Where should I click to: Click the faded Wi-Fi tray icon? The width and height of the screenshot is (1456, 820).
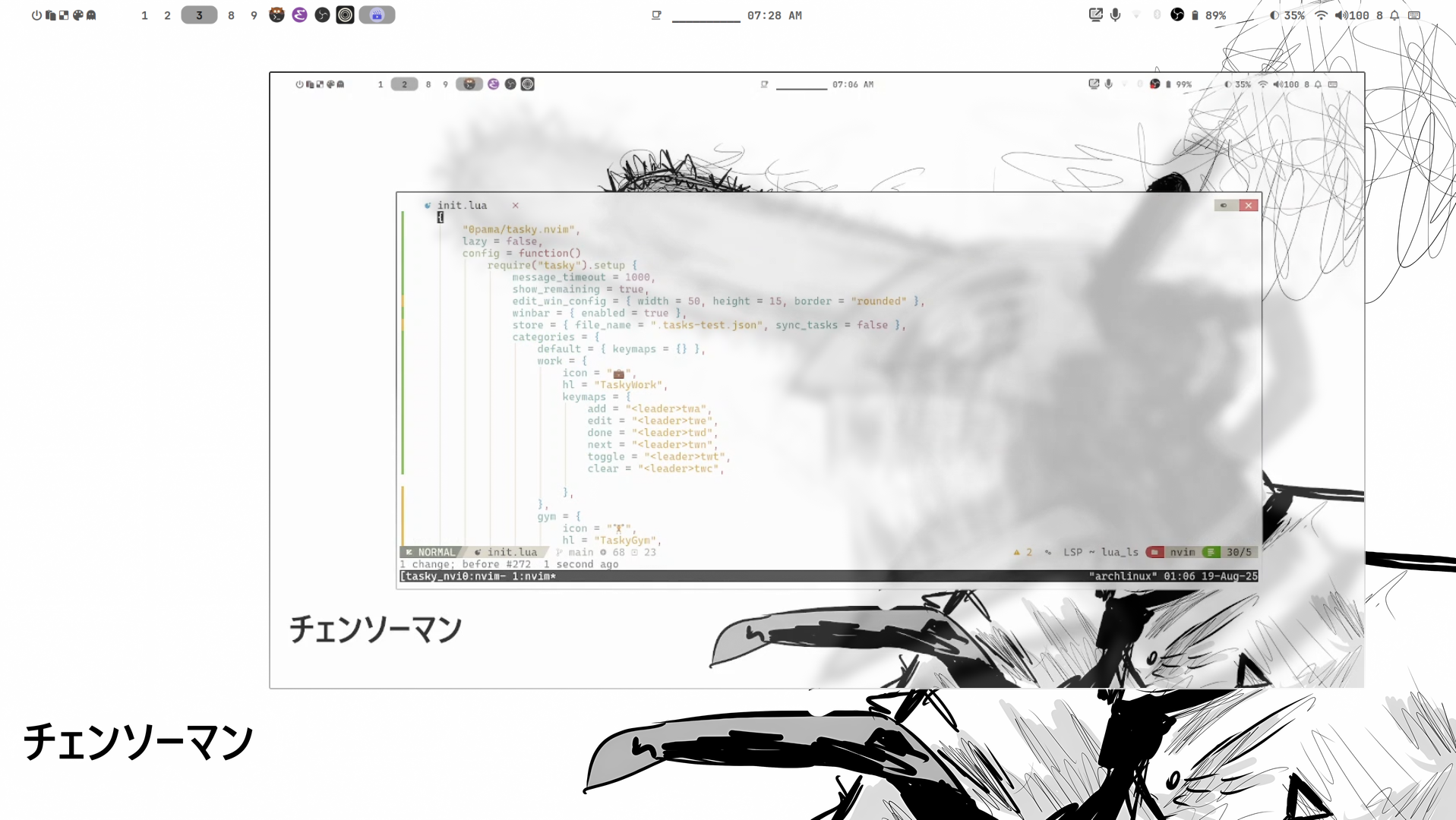click(x=1136, y=15)
